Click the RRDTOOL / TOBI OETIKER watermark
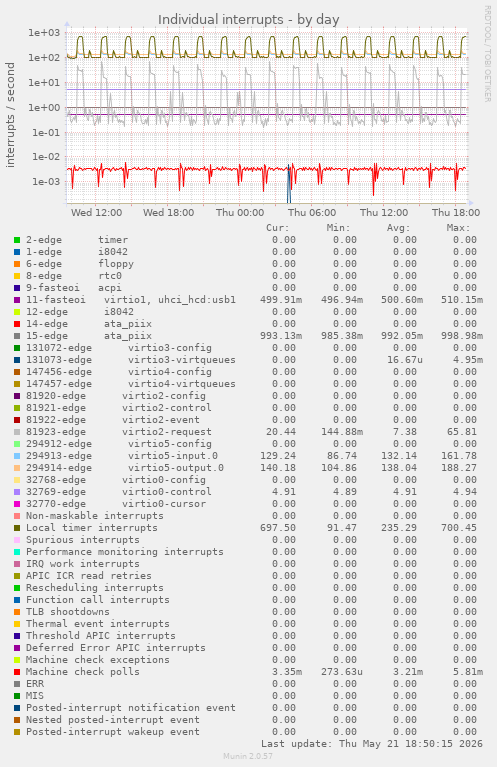The image size is (497, 767). click(x=488, y=54)
